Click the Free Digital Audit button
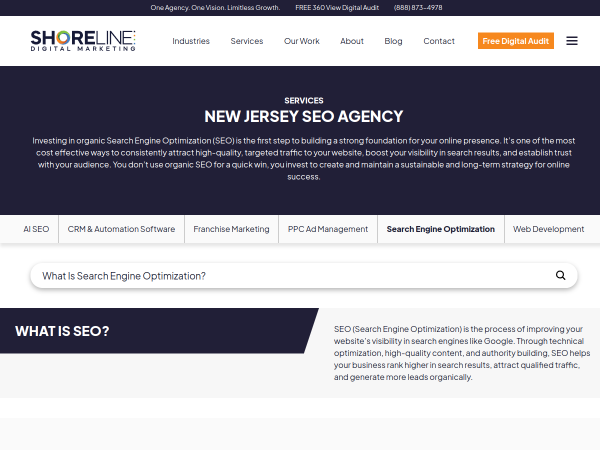Image resolution: width=600 pixels, height=450 pixels. pos(515,41)
